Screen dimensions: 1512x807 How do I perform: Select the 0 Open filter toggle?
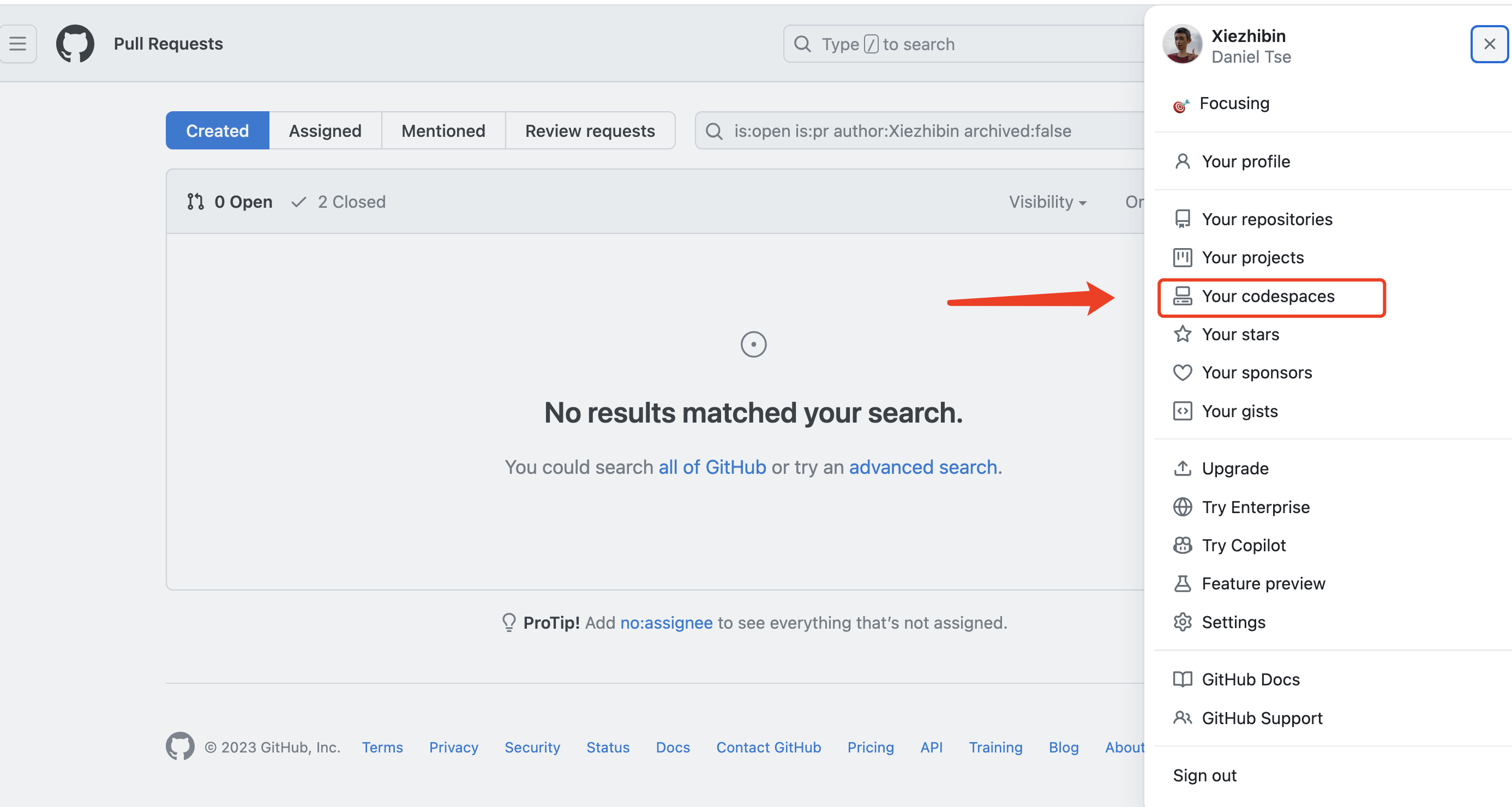(x=229, y=201)
